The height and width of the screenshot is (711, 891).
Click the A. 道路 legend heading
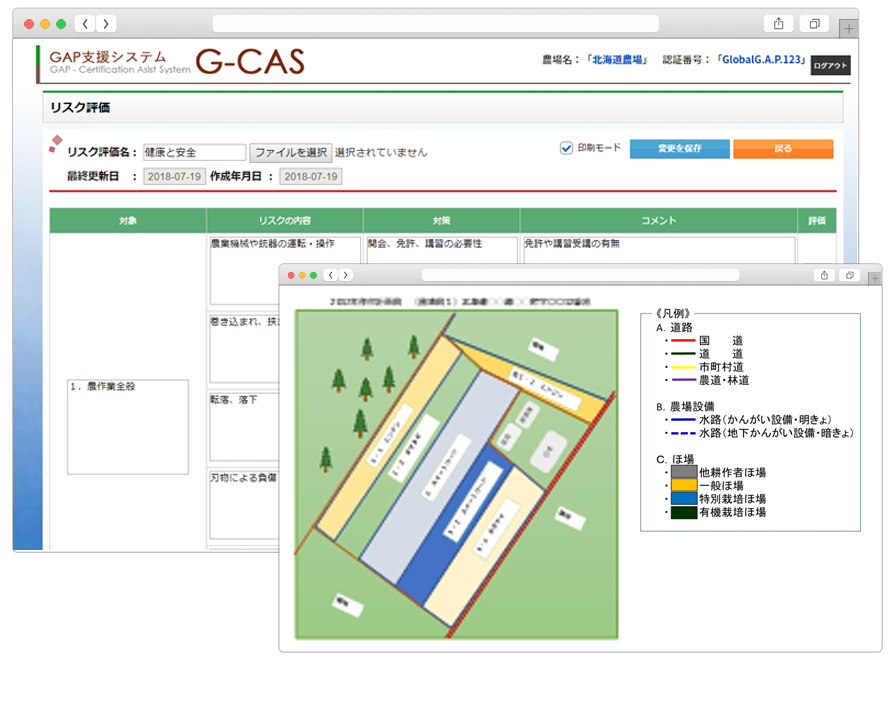click(675, 327)
